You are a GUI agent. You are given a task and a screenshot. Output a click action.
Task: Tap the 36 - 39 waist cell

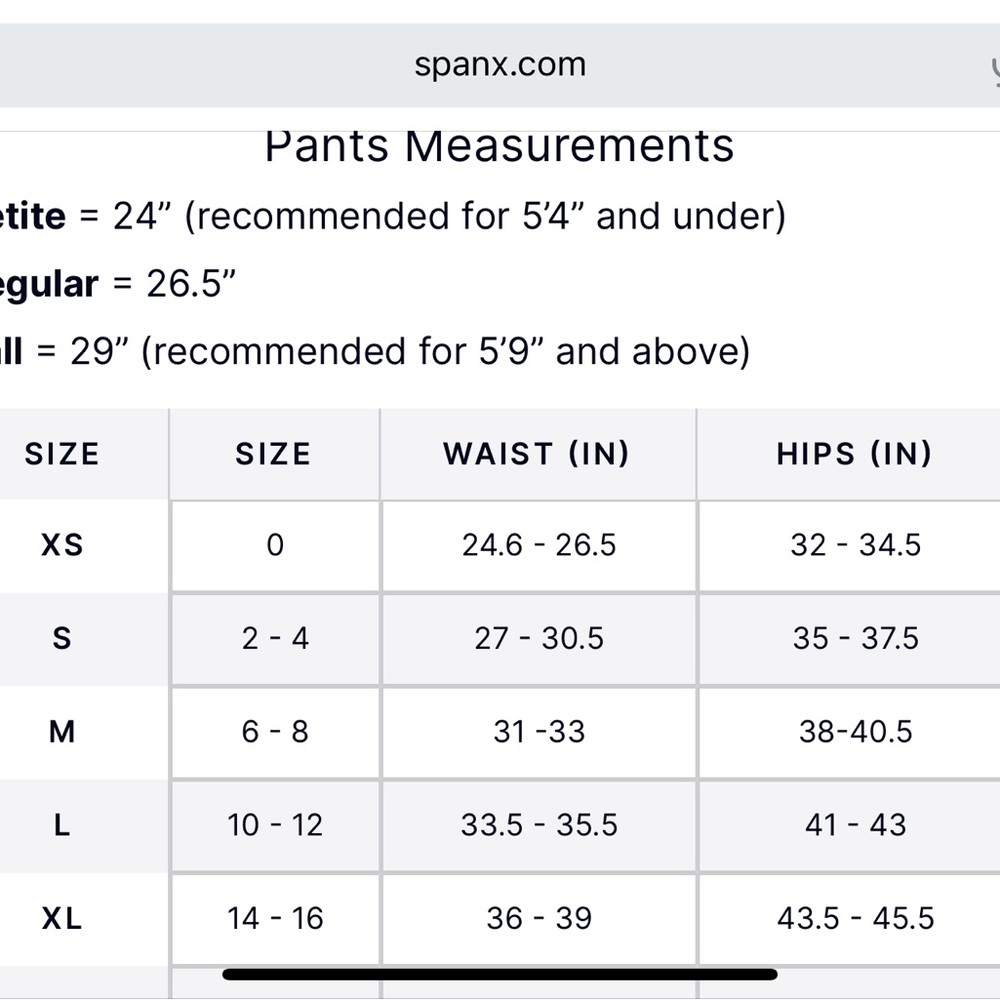539,918
